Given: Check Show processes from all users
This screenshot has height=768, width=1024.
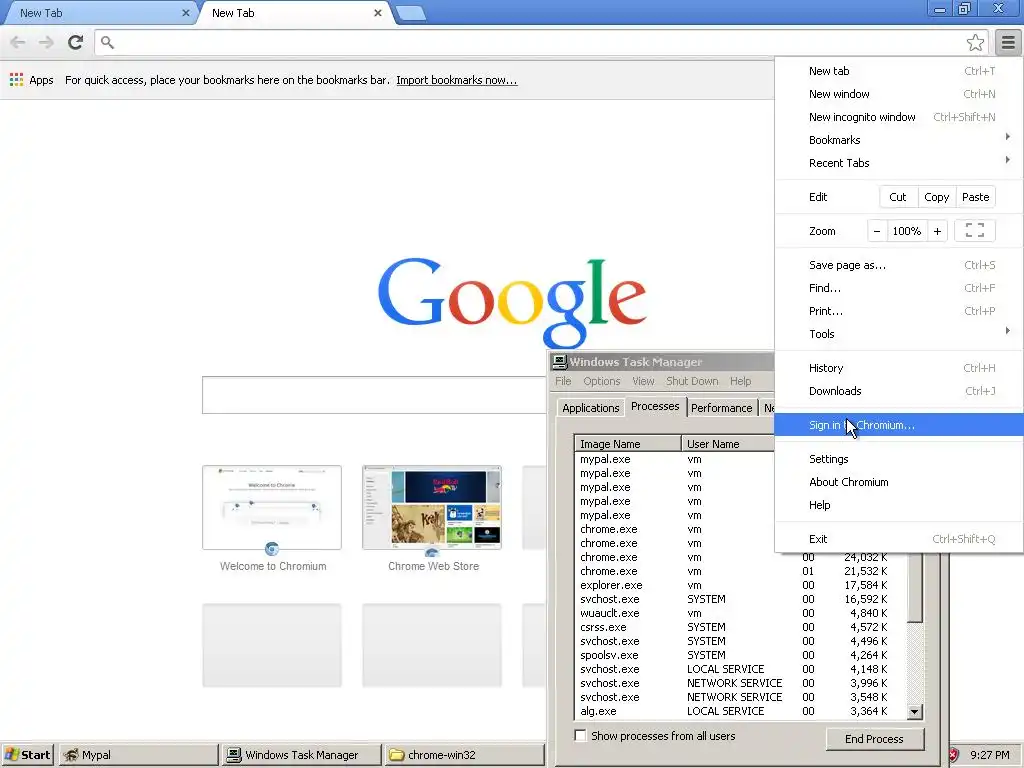Looking at the screenshot, I should [x=580, y=735].
